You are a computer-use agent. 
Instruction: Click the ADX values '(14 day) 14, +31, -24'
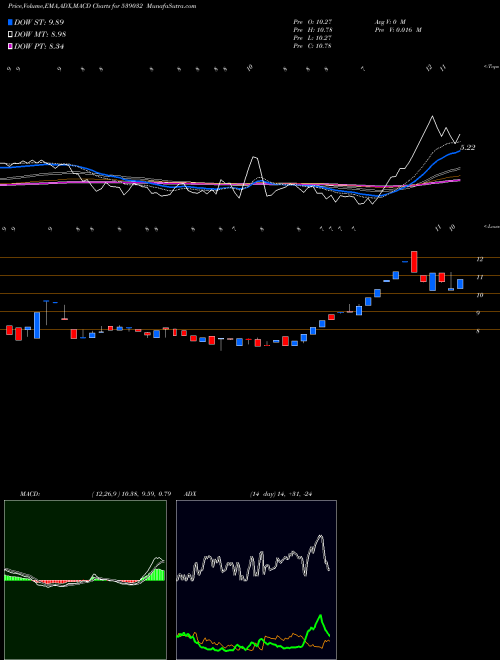(x=281, y=494)
